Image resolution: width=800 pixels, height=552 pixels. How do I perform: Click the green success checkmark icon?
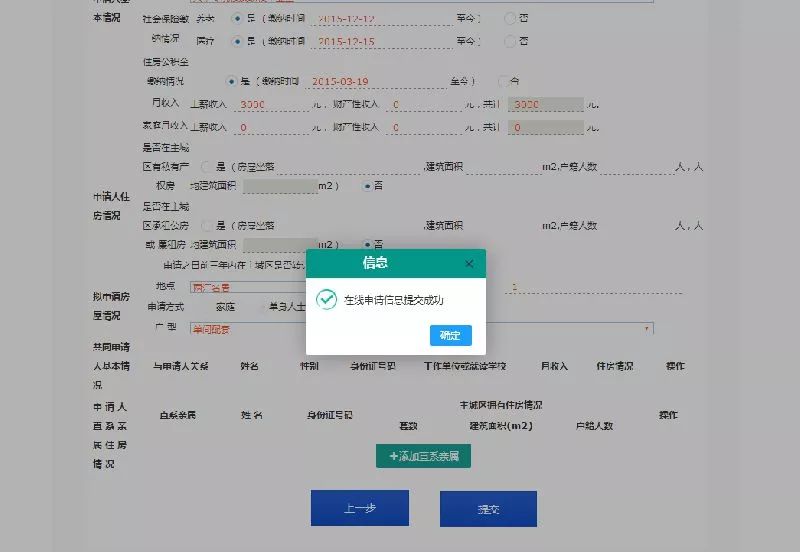[x=327, y=299]
